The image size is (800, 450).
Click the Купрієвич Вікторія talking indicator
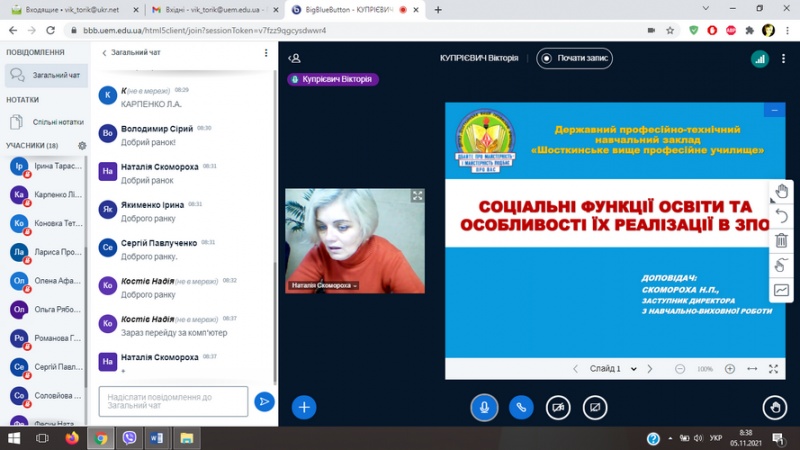(x=333, y=79)
